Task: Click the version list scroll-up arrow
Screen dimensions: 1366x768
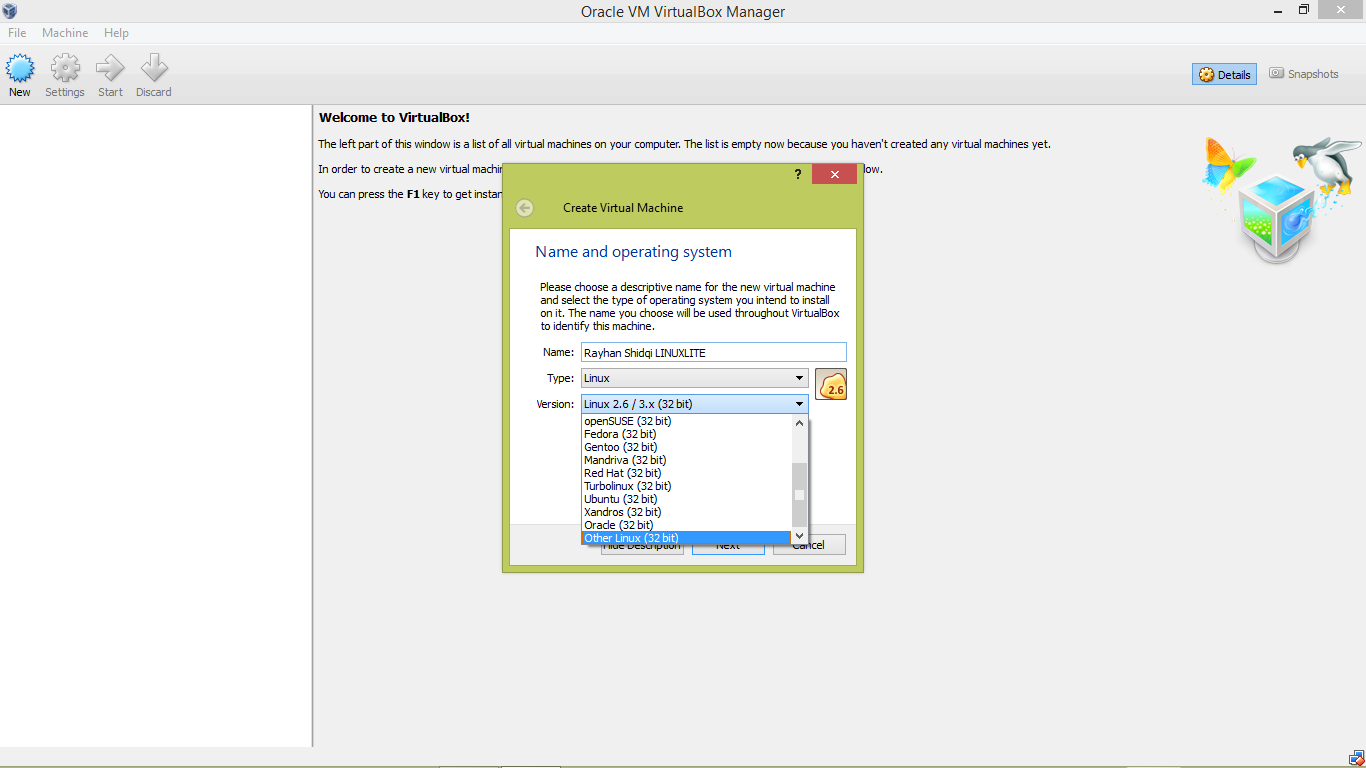Action: pos(799,423)
